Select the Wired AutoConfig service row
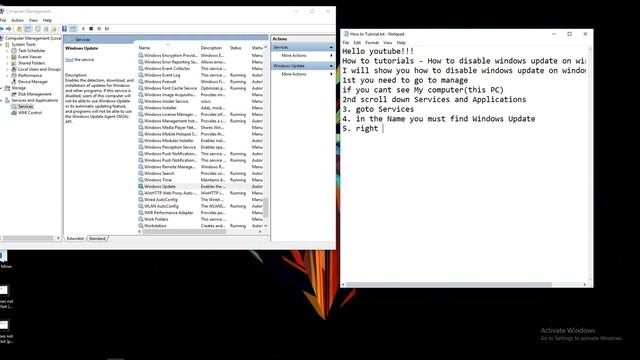Image resolution: width=640 pixels, height=360 pixels. (200, 200)
